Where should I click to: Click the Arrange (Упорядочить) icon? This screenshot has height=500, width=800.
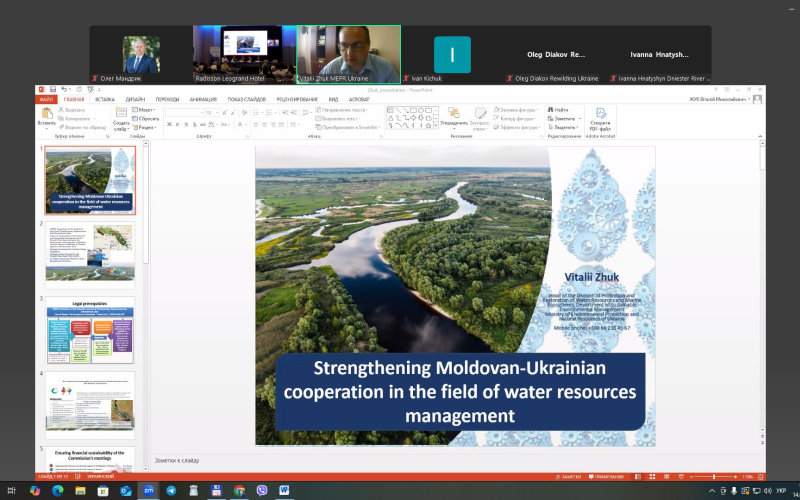(x=454, y=112)
